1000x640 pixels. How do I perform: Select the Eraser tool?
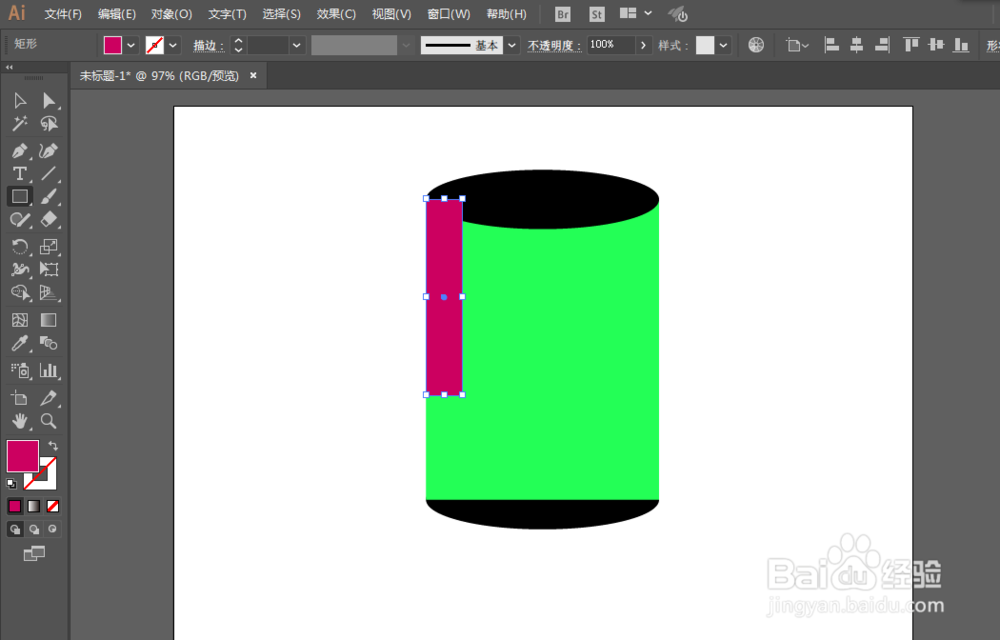[48, 220]
